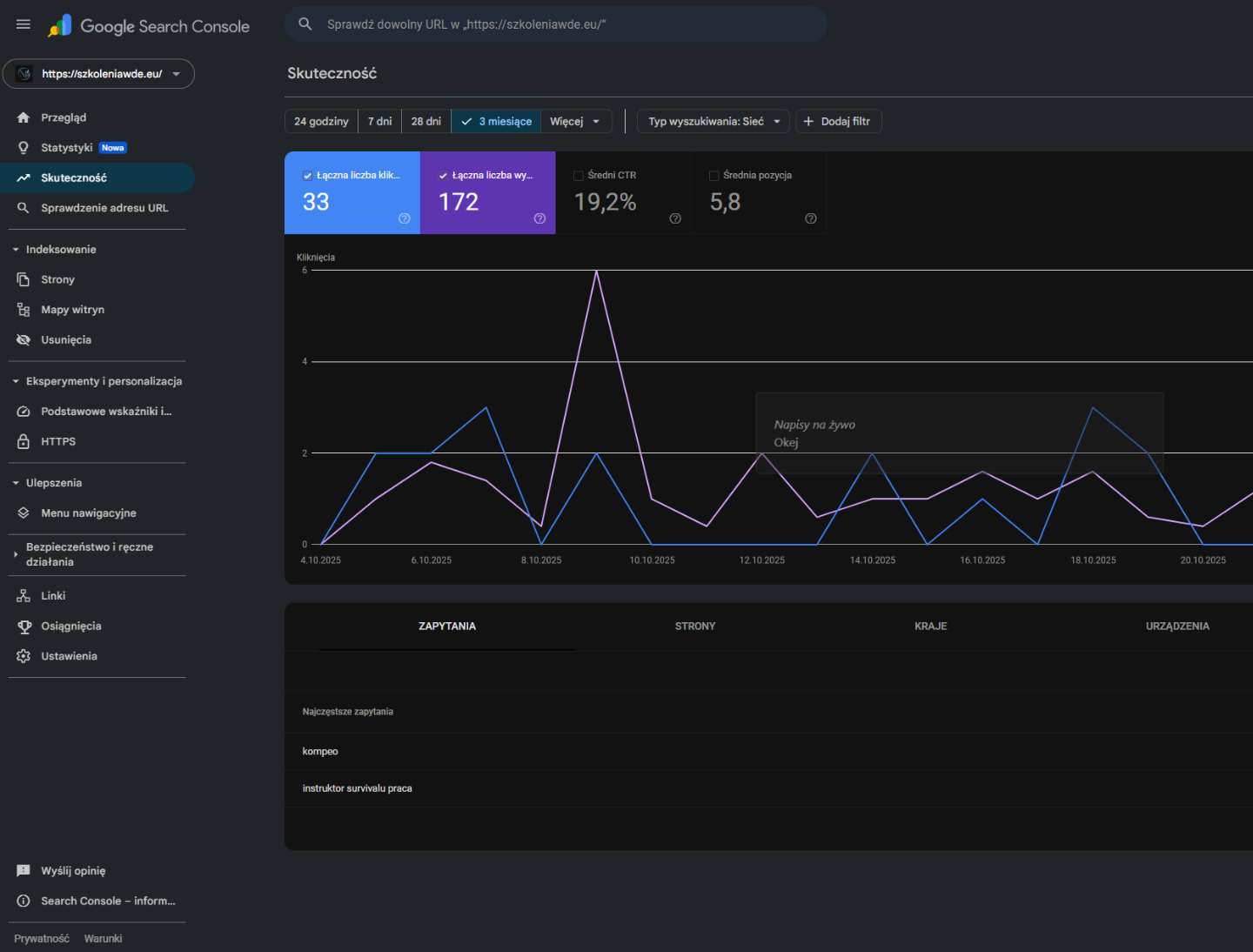1253x952 pixels.
Task: Open Przegląd via its home icon
Action: (23, 117)
